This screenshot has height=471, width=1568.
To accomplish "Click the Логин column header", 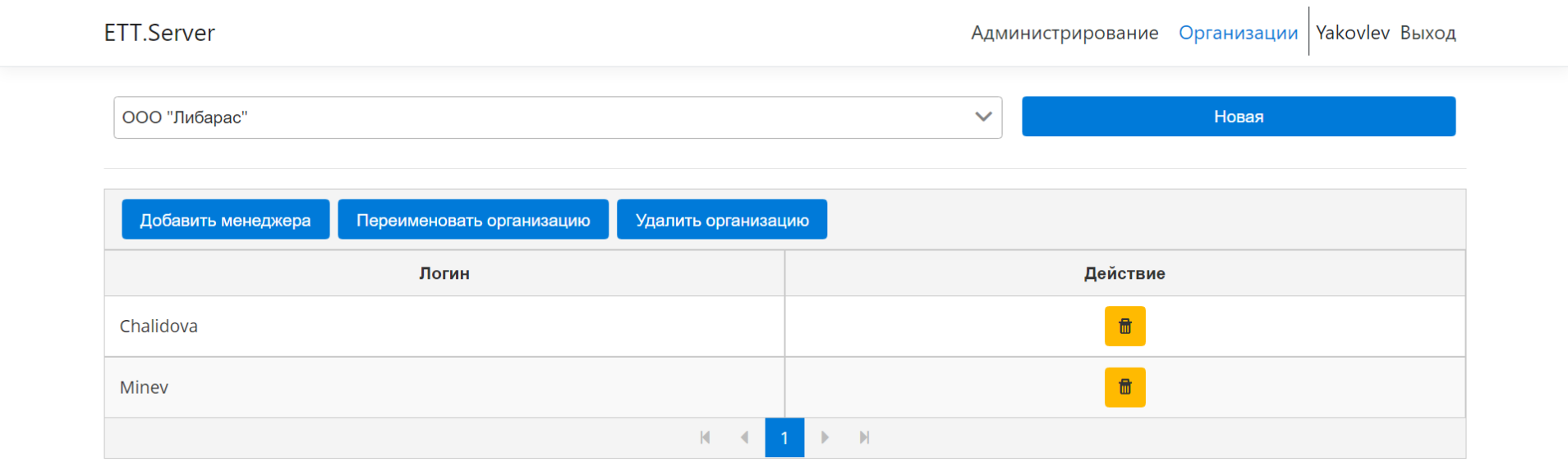I will point(444,273).
